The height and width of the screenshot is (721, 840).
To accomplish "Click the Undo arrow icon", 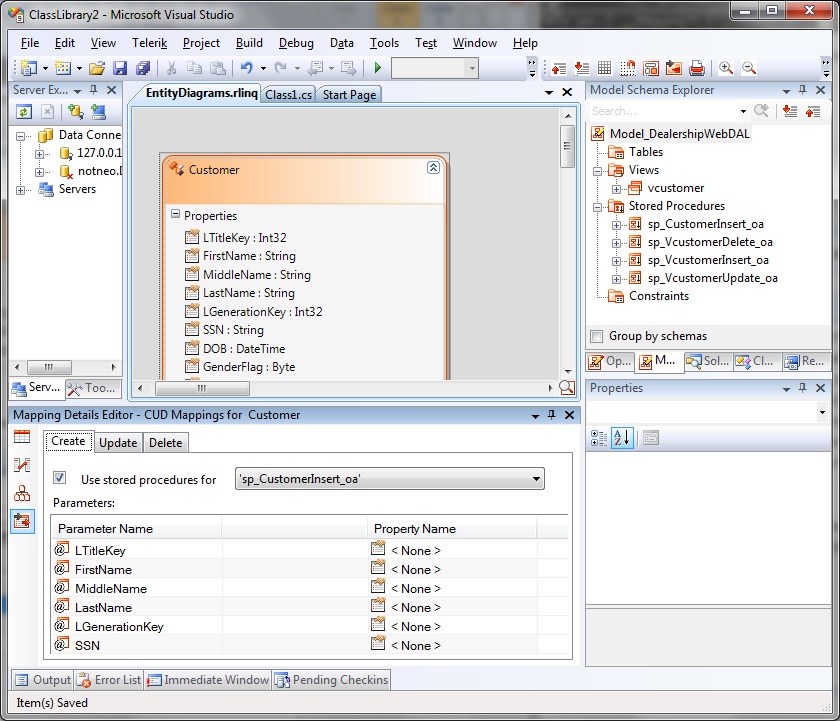I will pyautogui.click(x=246, y=68).
